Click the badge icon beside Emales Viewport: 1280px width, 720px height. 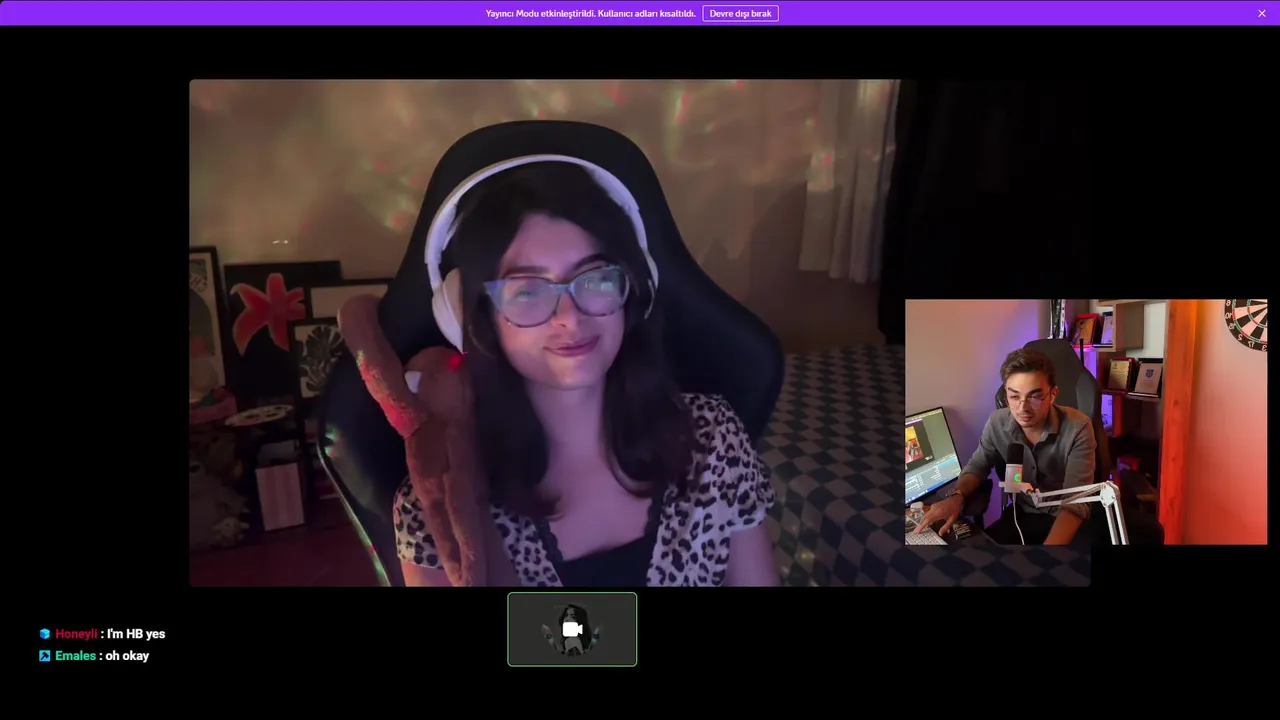(x=44, y=656)
